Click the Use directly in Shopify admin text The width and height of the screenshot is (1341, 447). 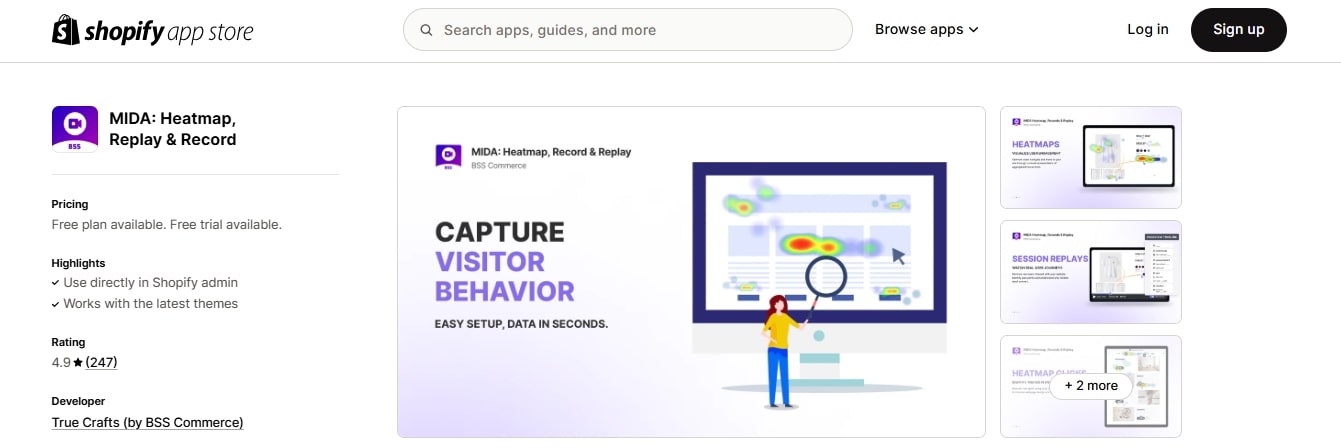(151, 283)
